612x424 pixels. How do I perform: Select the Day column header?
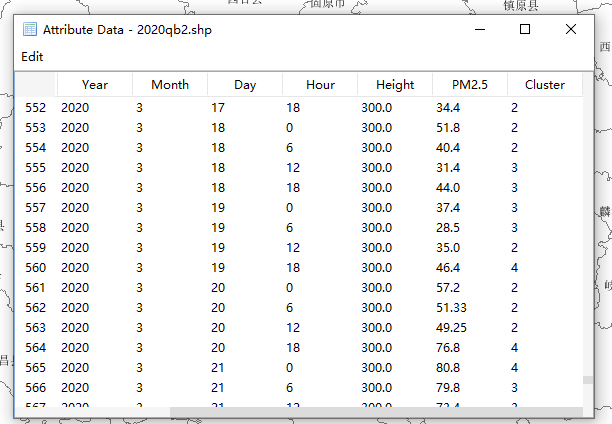tap(245, 85)
